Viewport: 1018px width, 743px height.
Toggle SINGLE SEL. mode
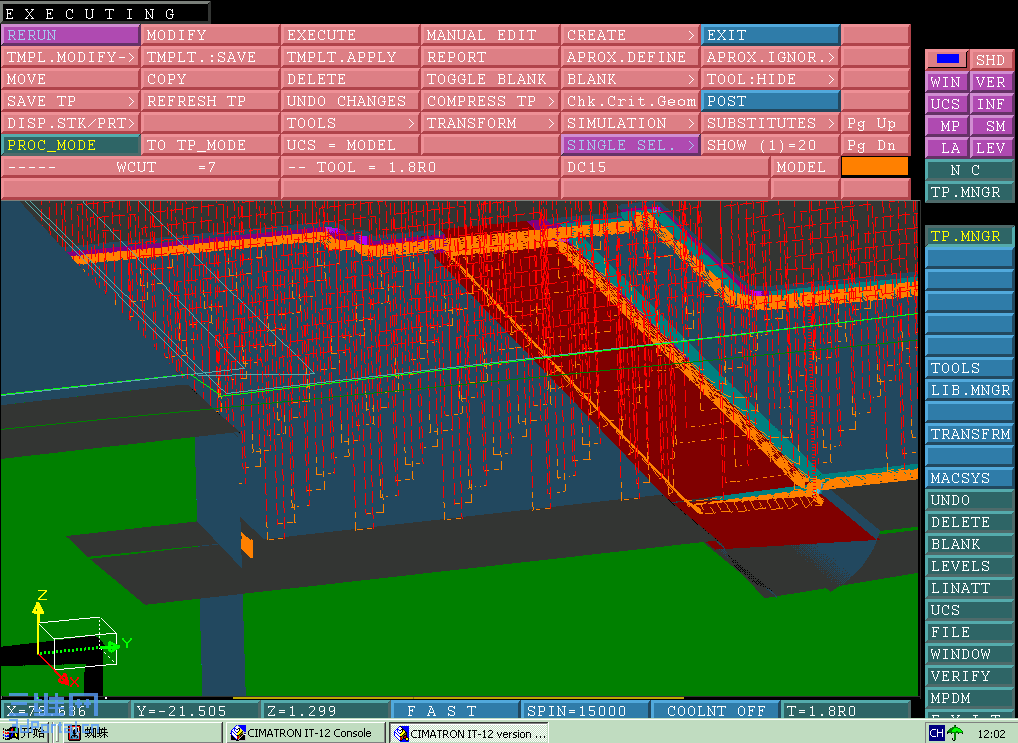coord(630,145)
